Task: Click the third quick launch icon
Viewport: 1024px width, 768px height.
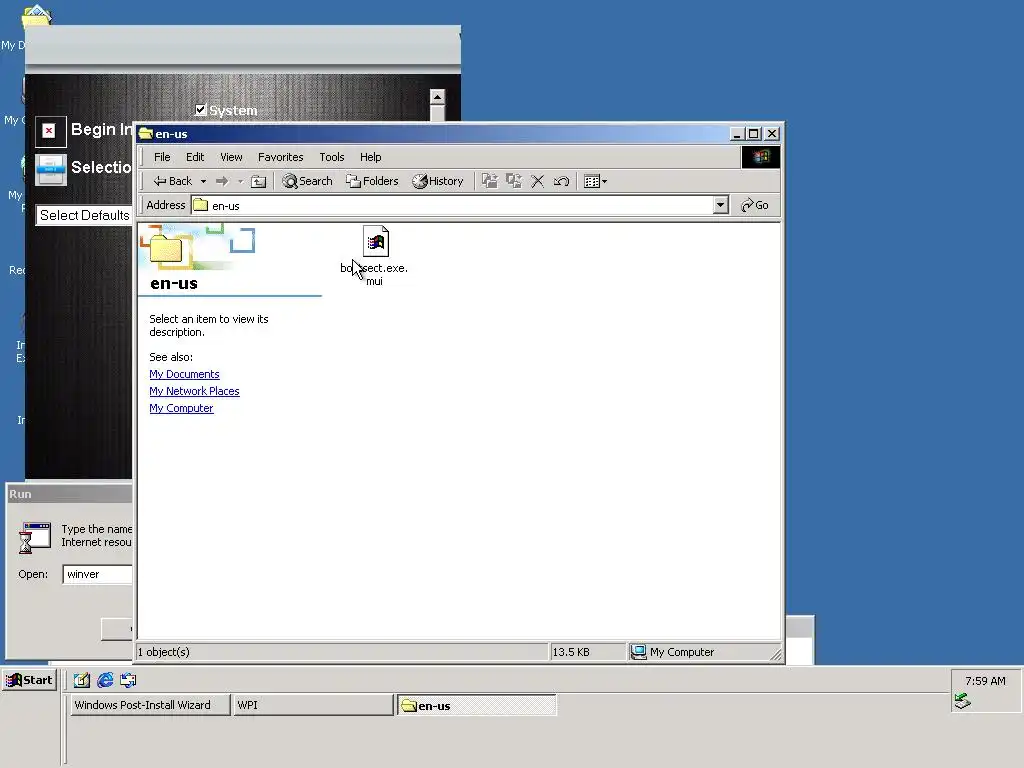Action: click(128, 680)
